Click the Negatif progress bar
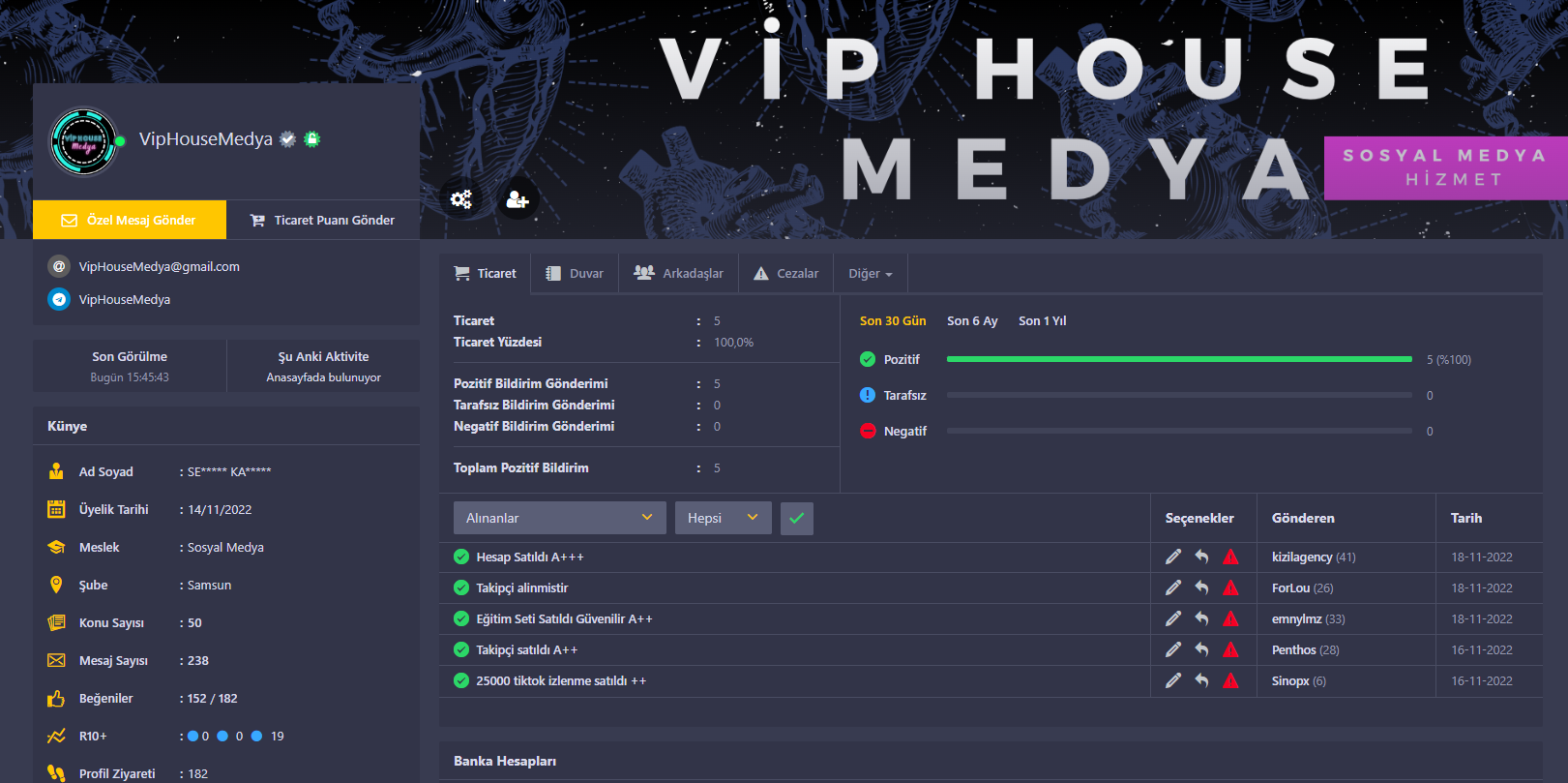This screenshot has height=783, width=1568. click(x=1179, y=431)
